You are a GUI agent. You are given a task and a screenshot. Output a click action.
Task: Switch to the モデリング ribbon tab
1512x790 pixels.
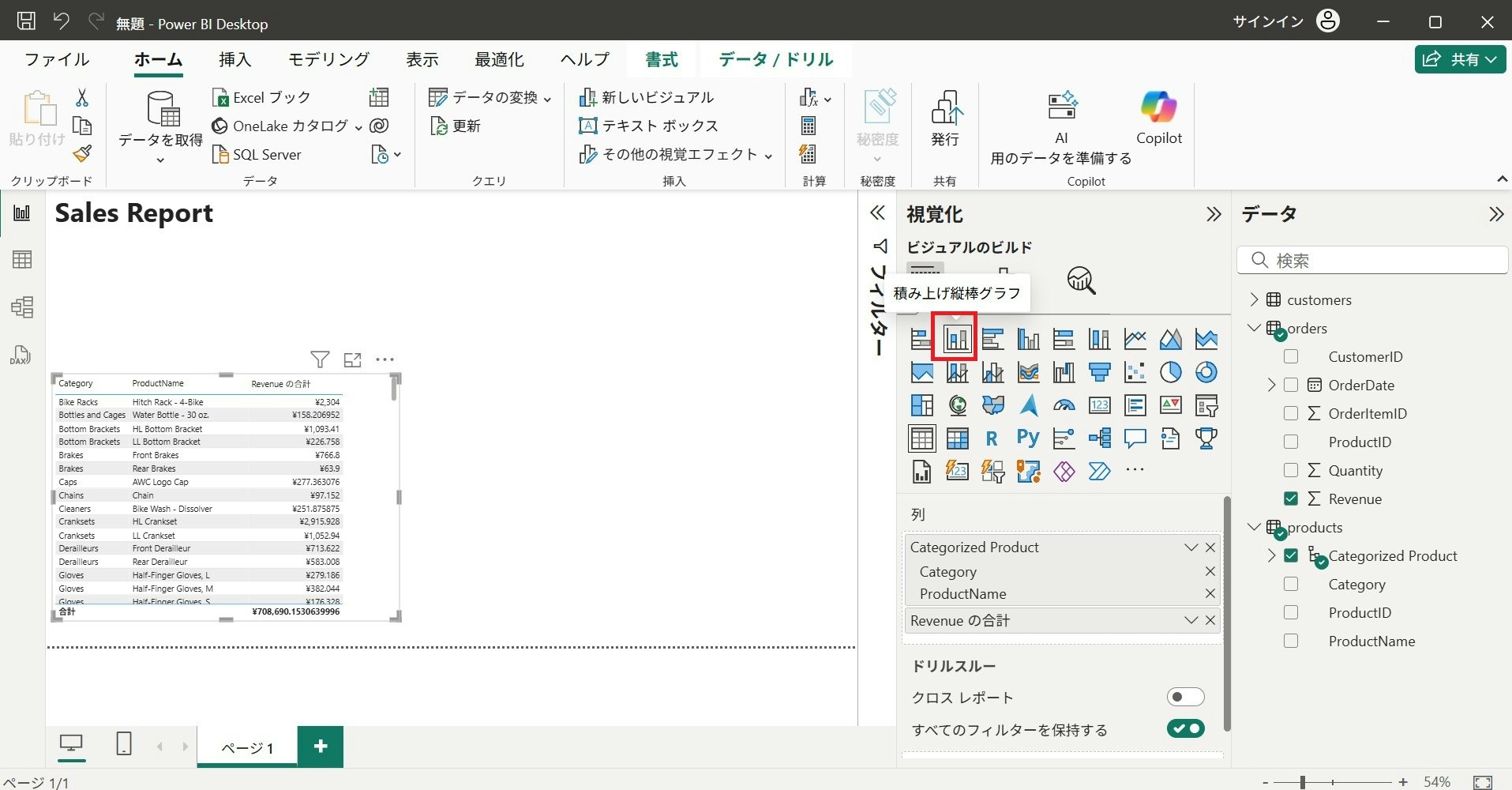[328, 60]
